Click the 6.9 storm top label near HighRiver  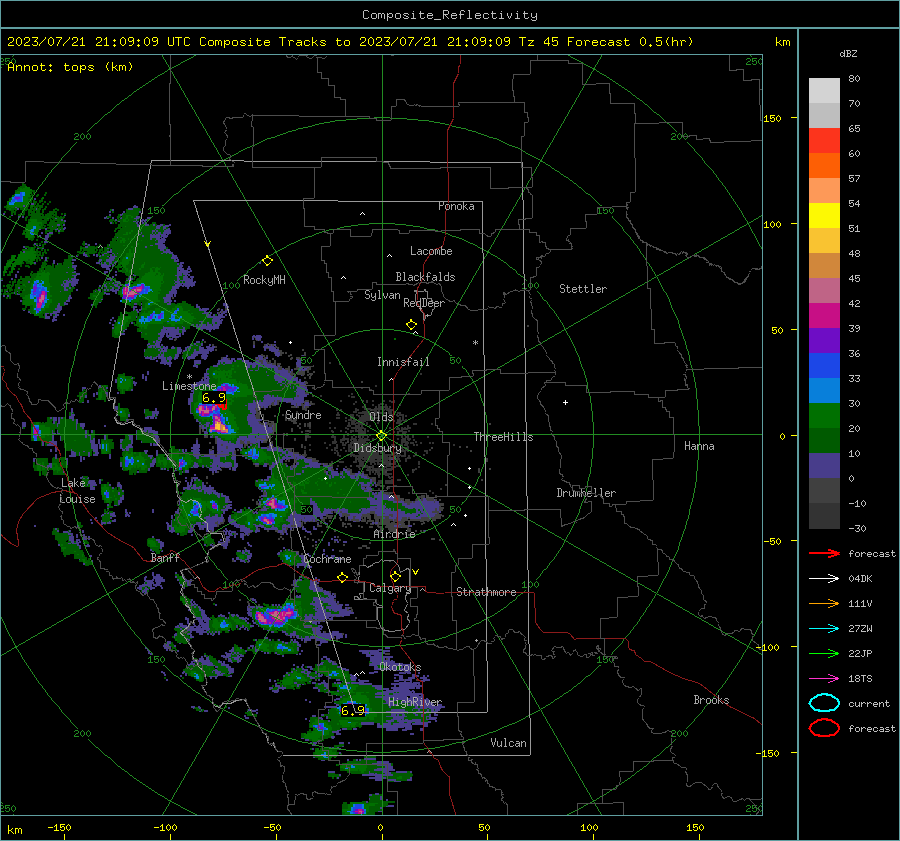(352, 710)
